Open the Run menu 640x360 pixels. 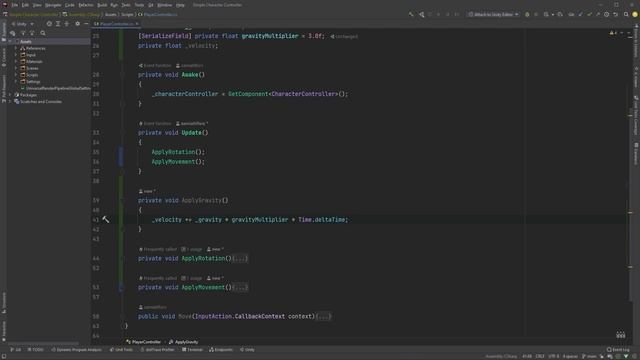point(114,5)
